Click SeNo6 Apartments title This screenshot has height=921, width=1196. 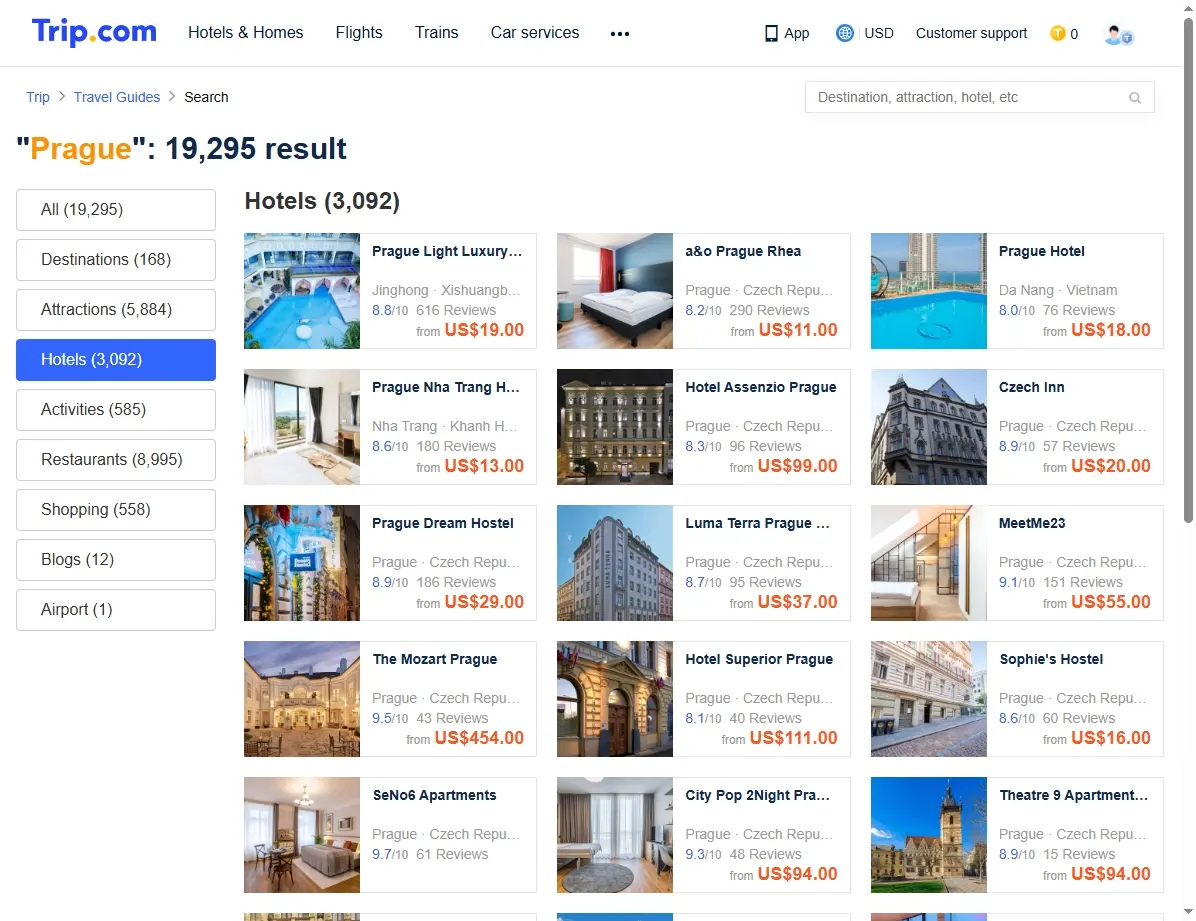[x=435, y=795]
